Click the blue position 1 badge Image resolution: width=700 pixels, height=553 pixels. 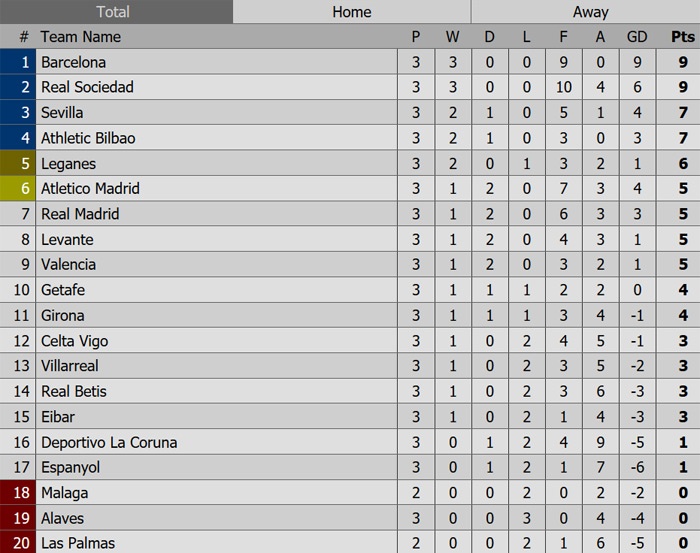point(18,62)
